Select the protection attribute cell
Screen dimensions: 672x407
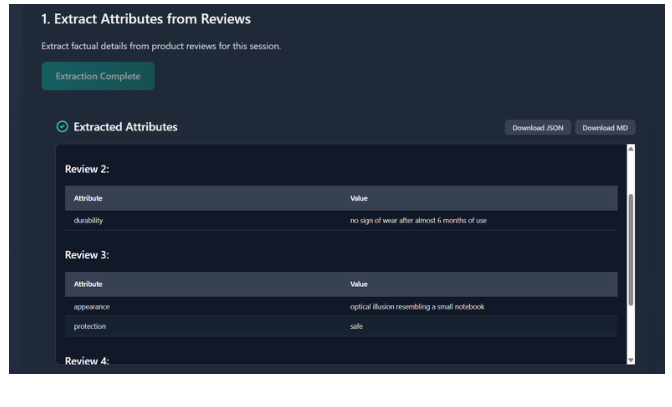click(x=91, y=326)
